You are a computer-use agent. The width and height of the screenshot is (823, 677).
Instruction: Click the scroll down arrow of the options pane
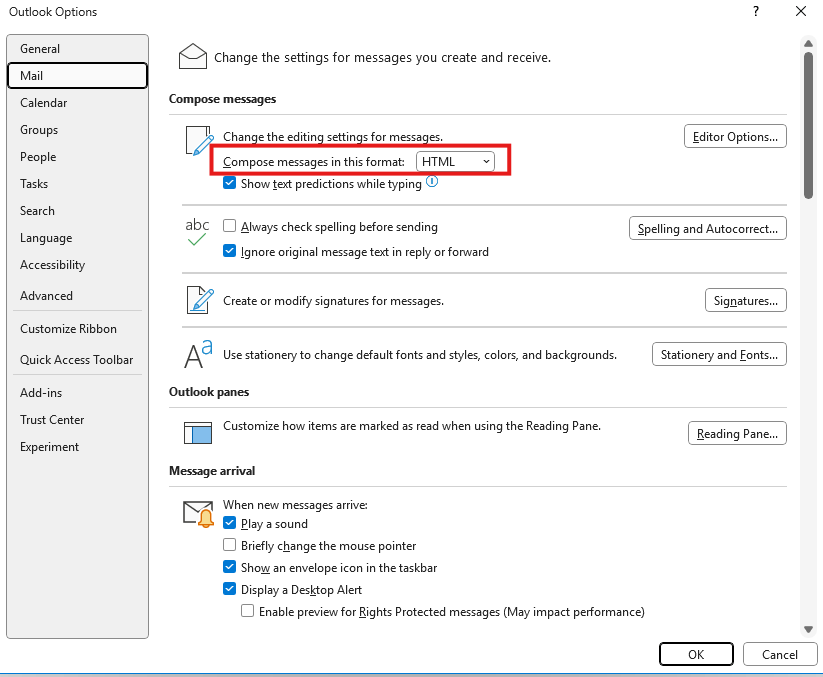coord(808,629)
